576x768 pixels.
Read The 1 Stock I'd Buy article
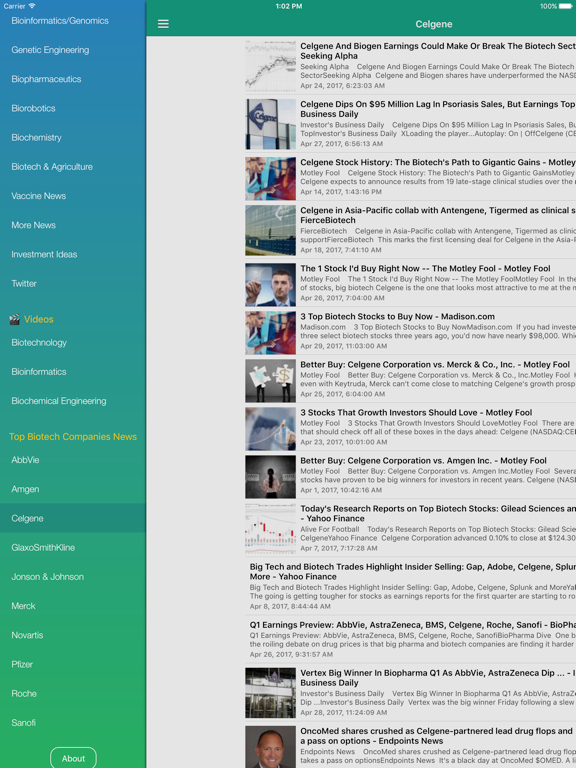click(x=410, y=283)
